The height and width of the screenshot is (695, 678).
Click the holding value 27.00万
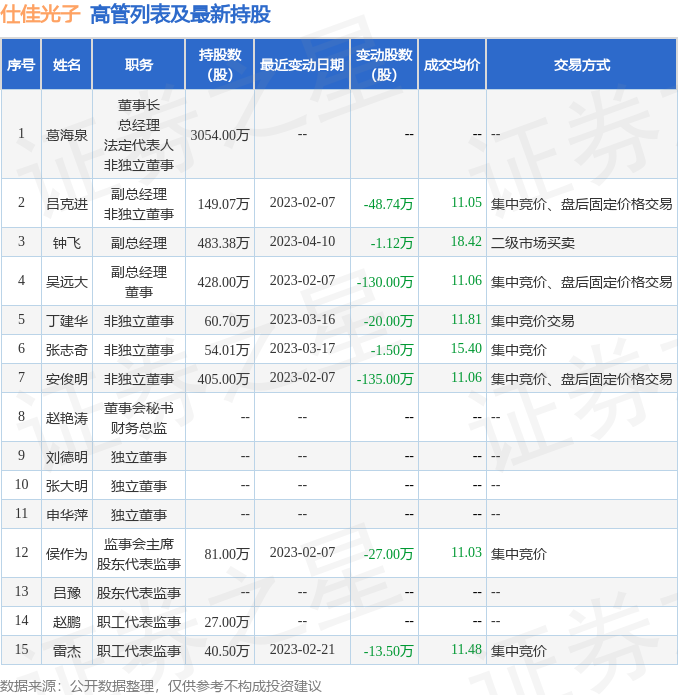pos(227,622)
